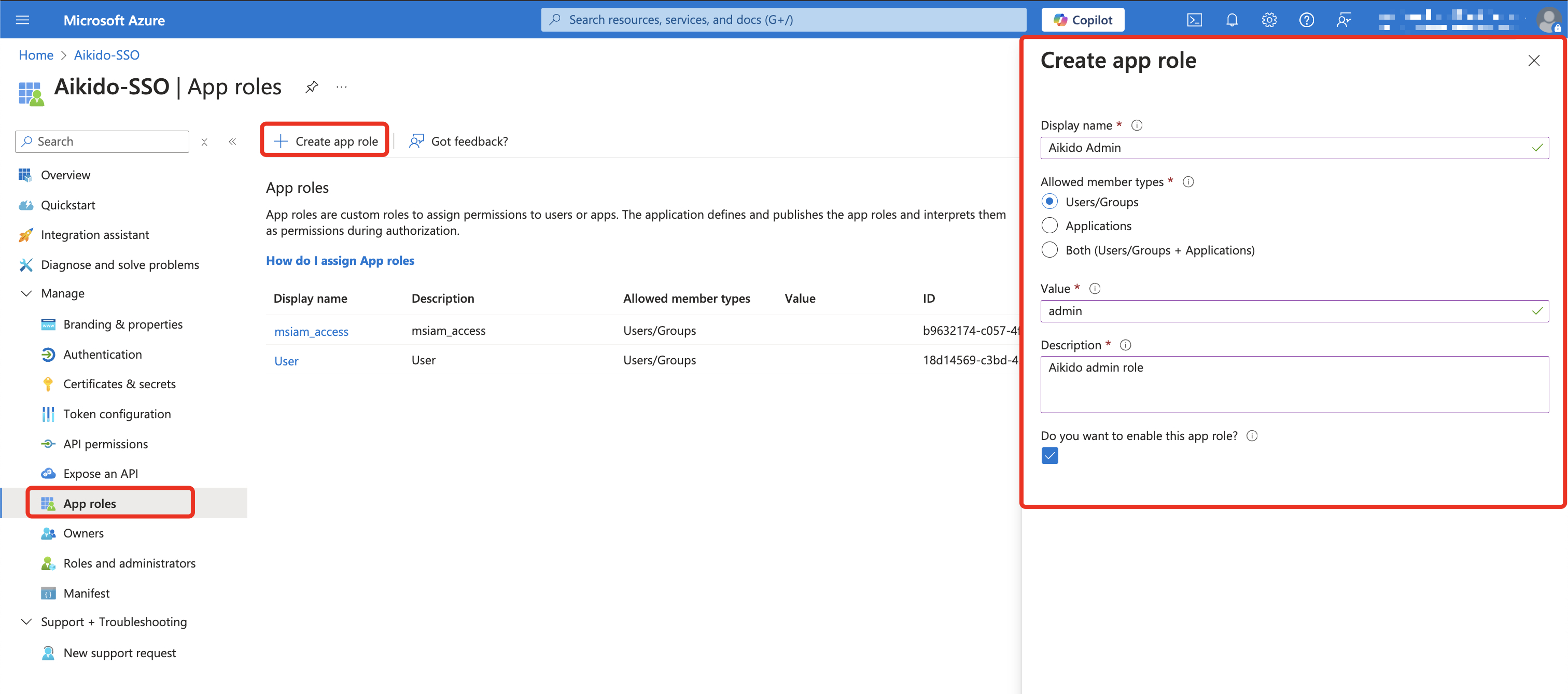Launch Copilot from the top bar

point(1082,20)
